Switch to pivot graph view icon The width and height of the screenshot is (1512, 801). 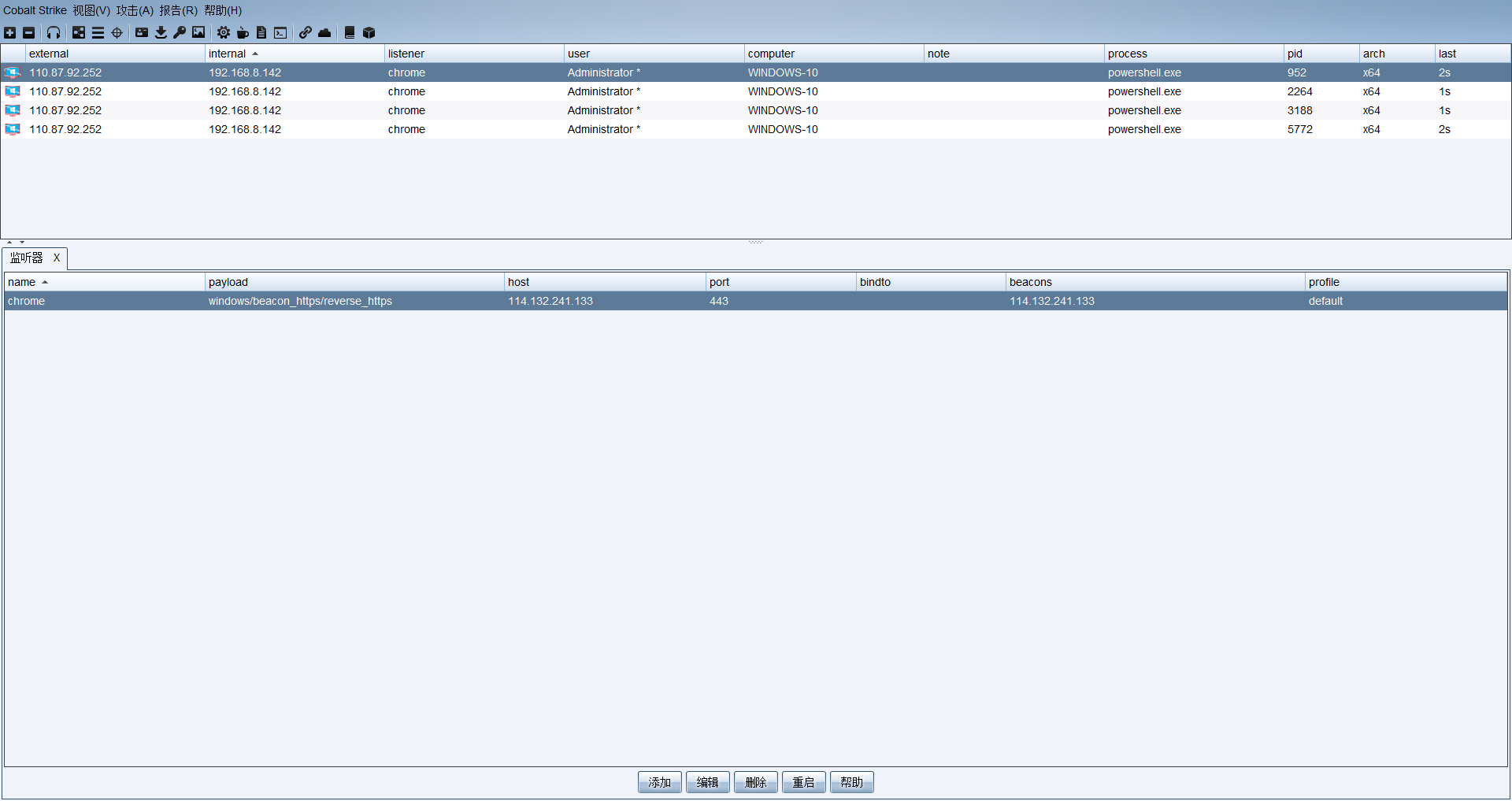(79, 32)
